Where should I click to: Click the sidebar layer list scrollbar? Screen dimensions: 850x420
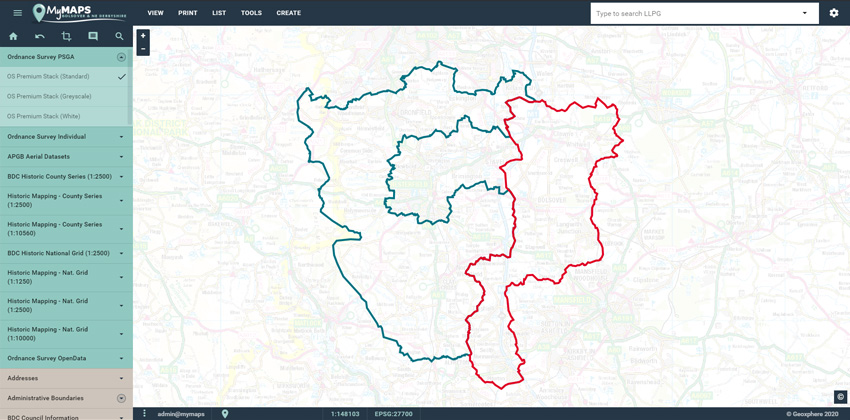click(x=130, y=87)
